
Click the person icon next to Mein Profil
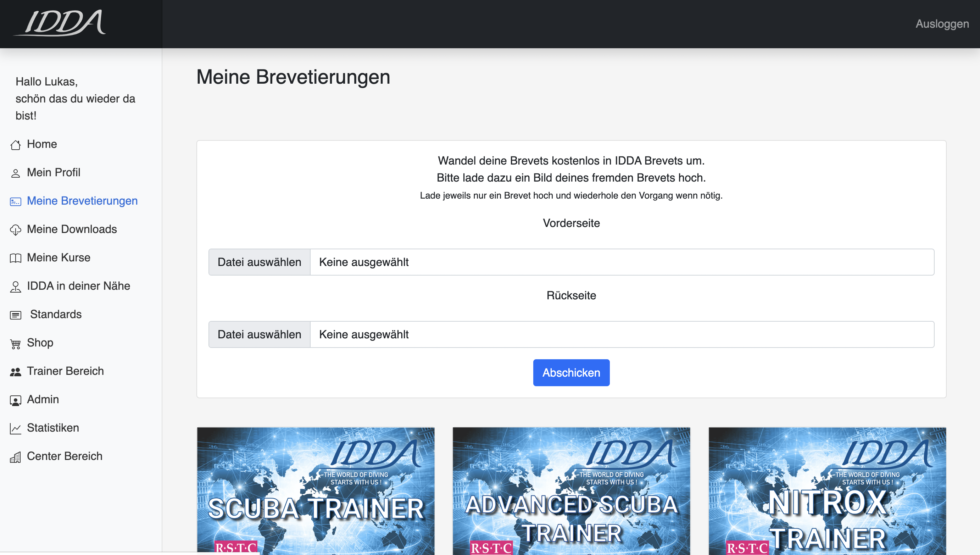pyautogui.click(x=15, y=173)
